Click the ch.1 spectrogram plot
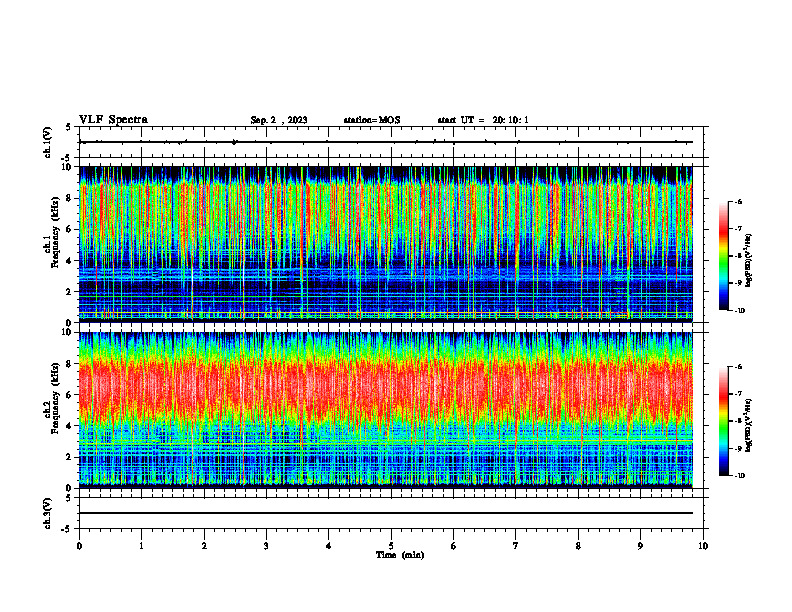The image size is (792, 612). pyautogui.click(x=386, y=244)
